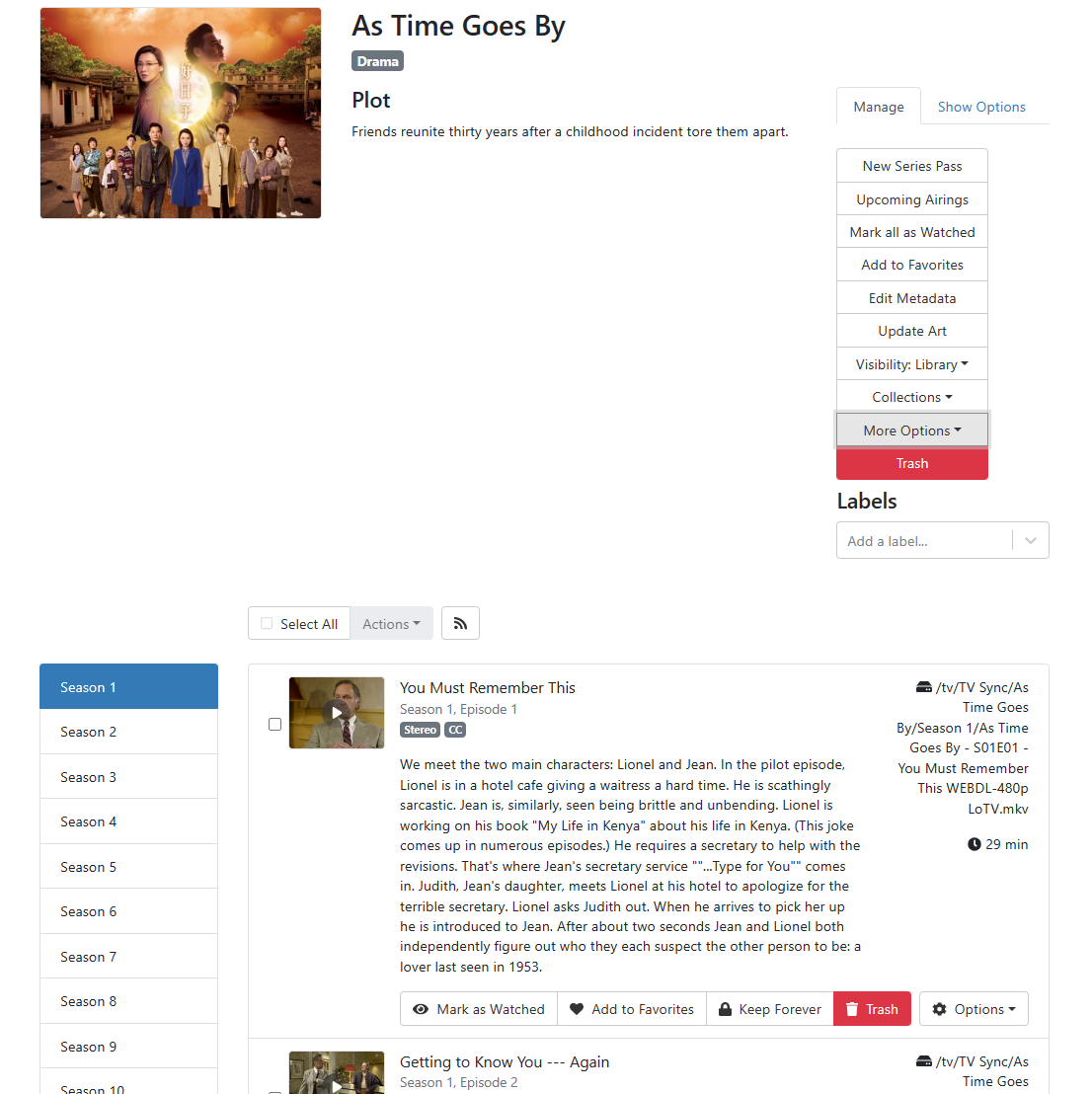Image resolution: width=1092 pixels, height=1094 pixels.
Task: Click heart icon Add to Favorites episode button
Action: [x=632, y=1009]
